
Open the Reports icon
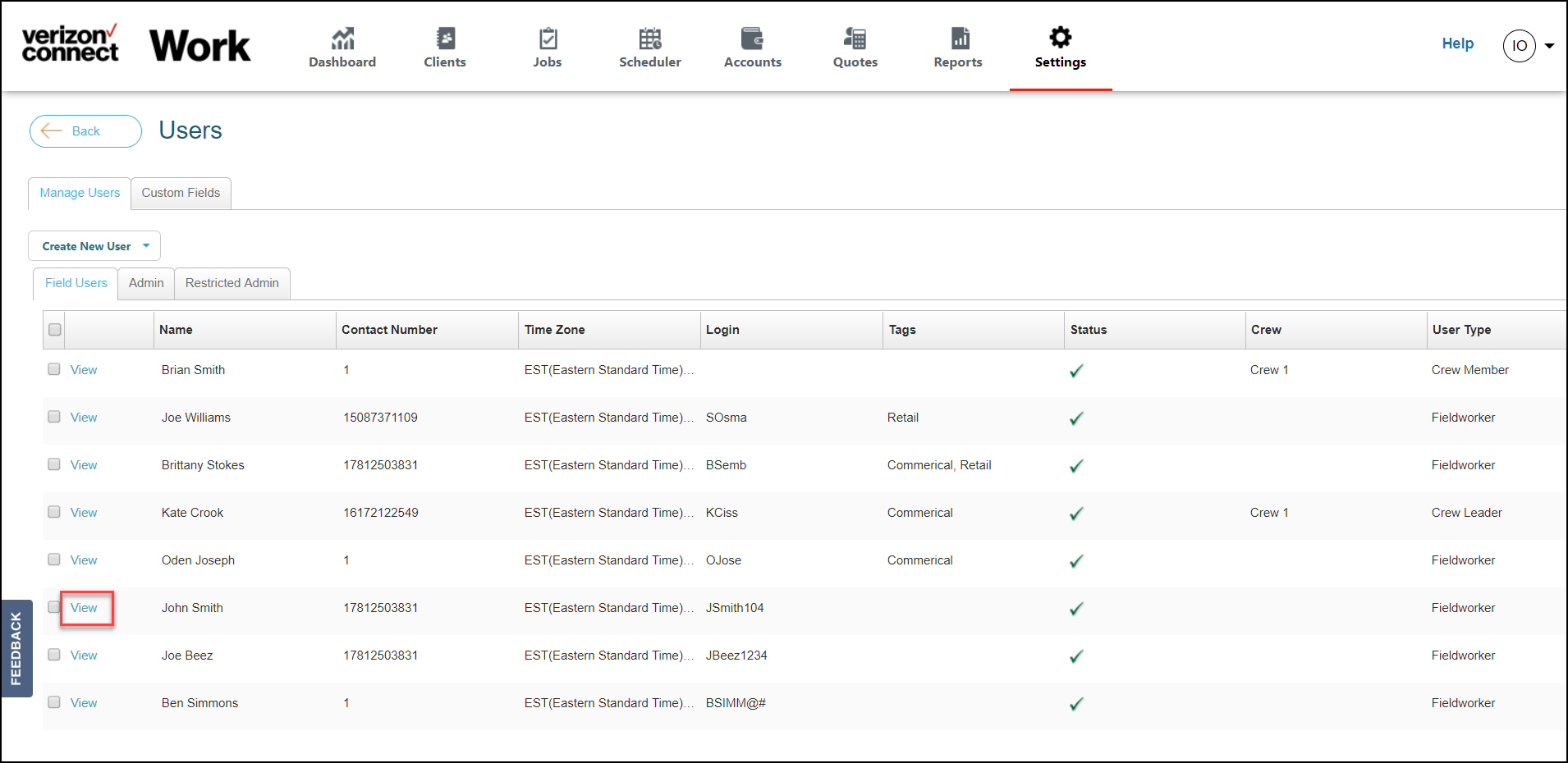957,38
